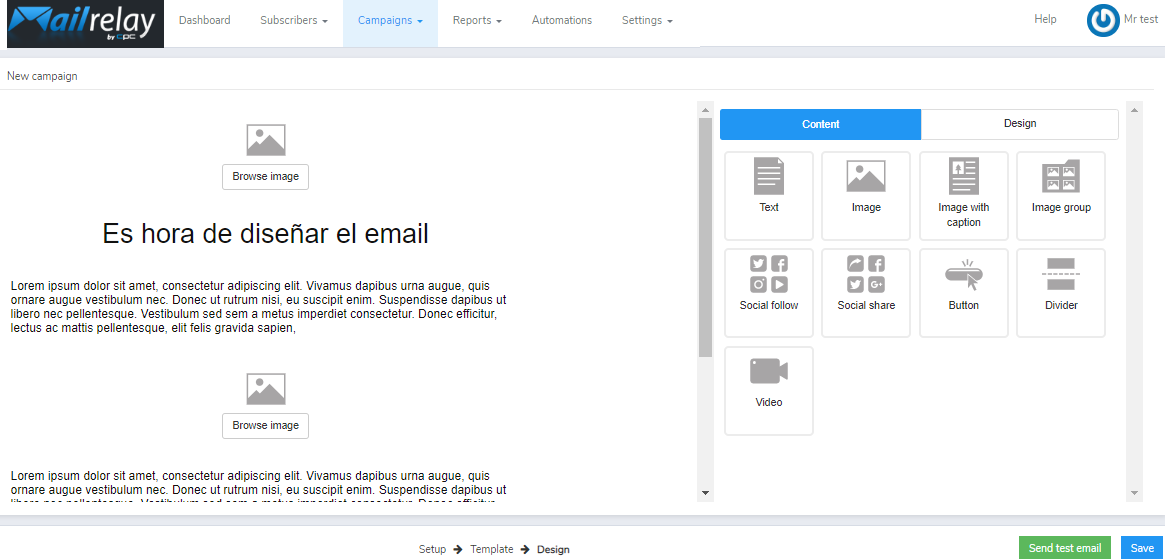Image resolution: width=1165 pixels, height=559 pixels.
Task: Click content panel scrollbar down arrow
Action: click(x=1134, y=493)
